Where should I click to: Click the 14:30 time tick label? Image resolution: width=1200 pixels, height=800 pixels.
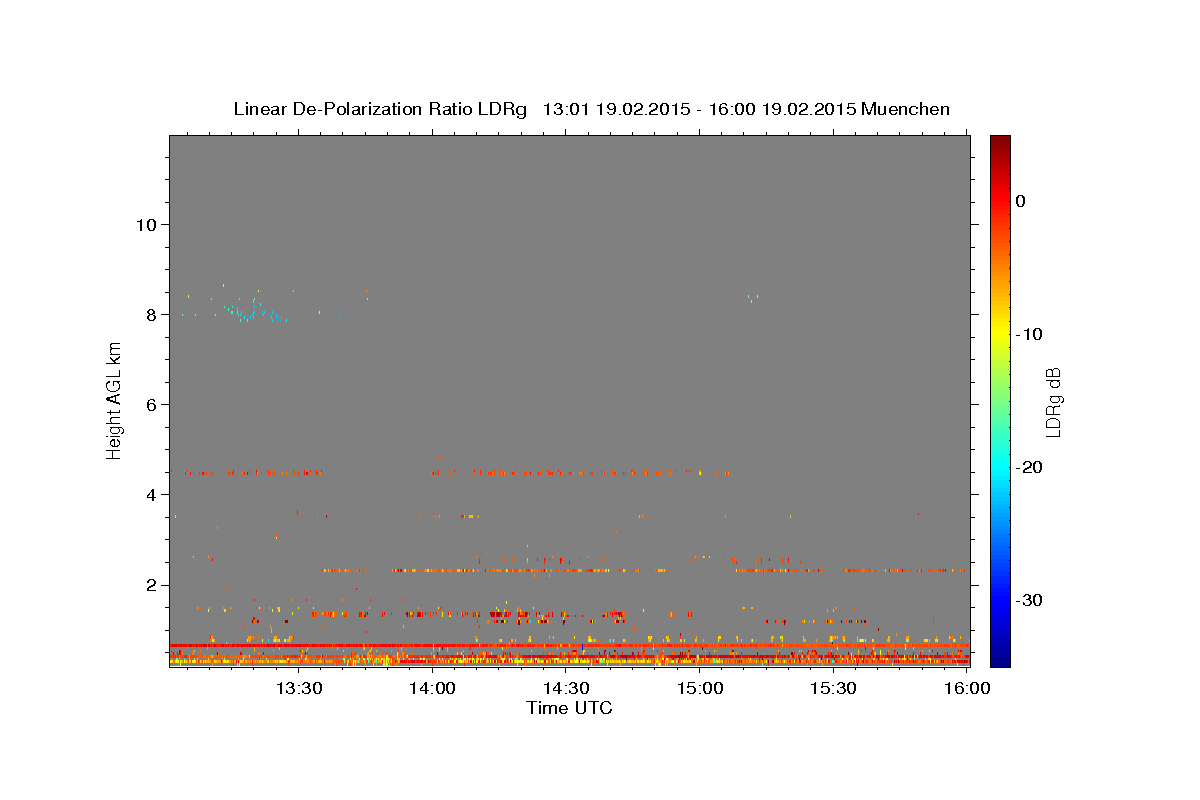tap(566, 688)
